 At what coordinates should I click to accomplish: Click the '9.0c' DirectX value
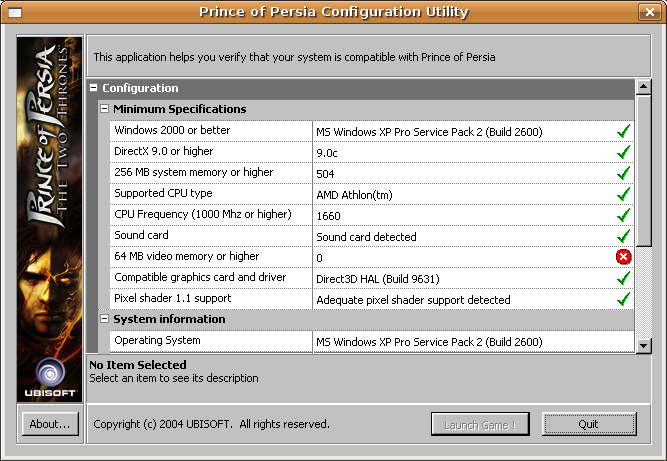(327, 153)
